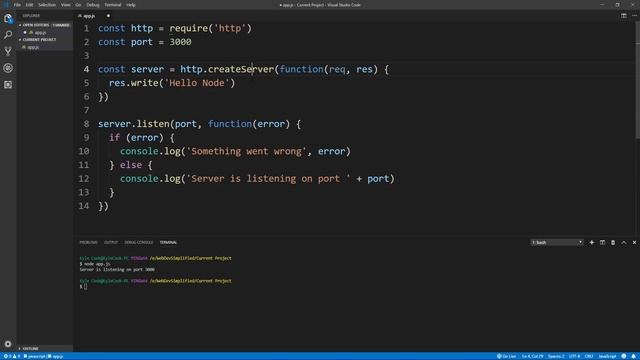Create a new terminal with plus icon
Image resolution: width=640 pixels, height=360 pixels.
[x=591, y=242]
